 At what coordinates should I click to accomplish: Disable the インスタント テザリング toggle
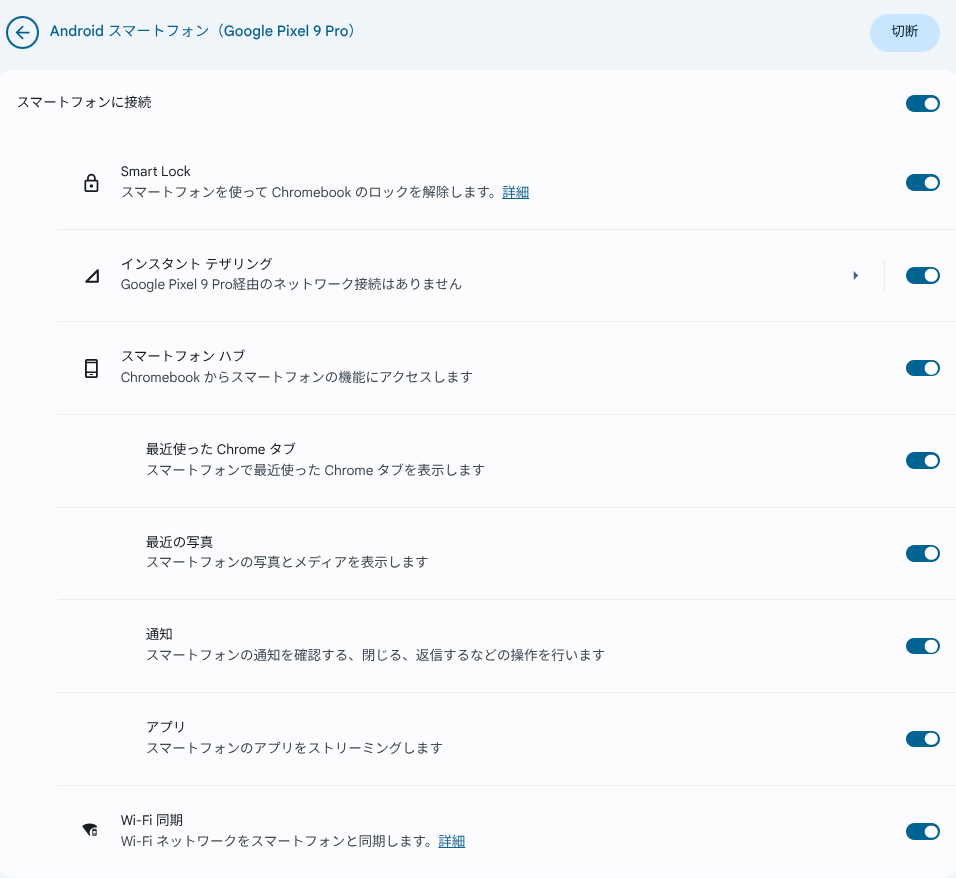point(922,276)
